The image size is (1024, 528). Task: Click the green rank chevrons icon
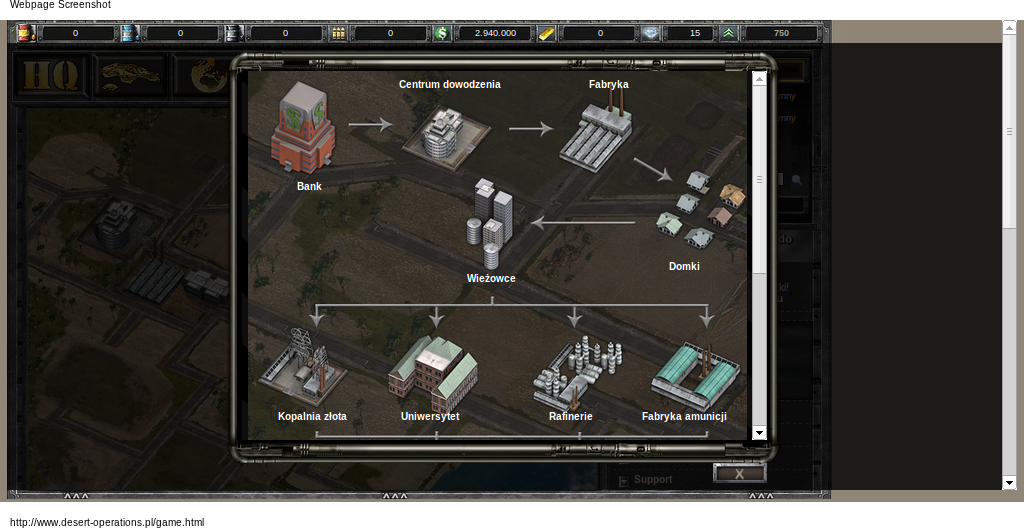coord(729,33)
